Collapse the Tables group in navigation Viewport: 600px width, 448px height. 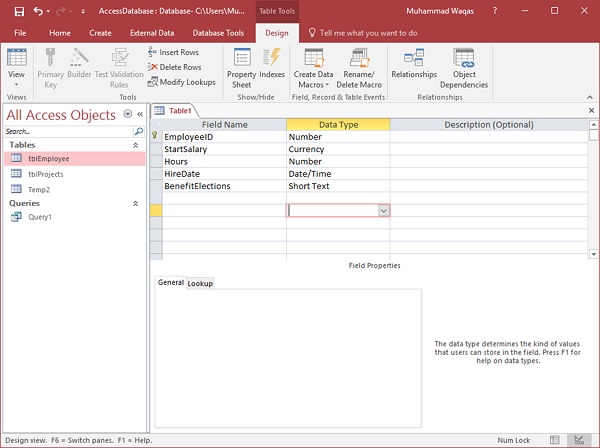(x=136, y=145)
